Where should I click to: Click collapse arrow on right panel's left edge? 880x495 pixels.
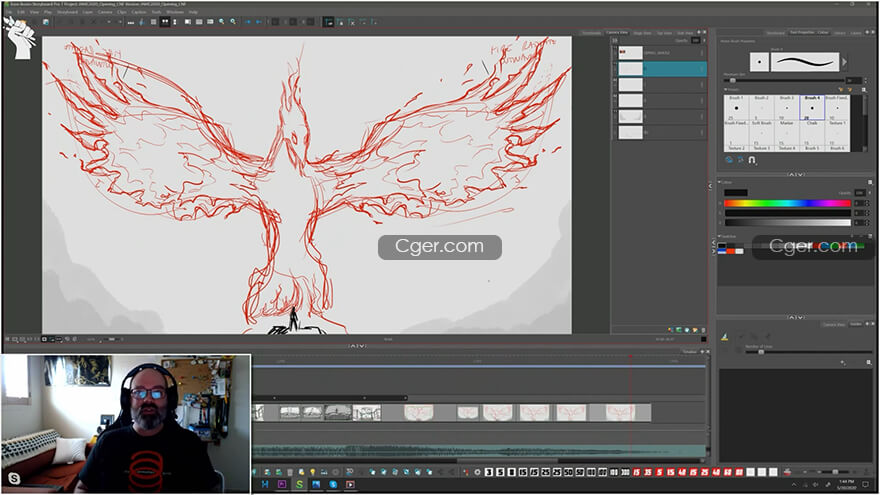click(x=710, y=185)
